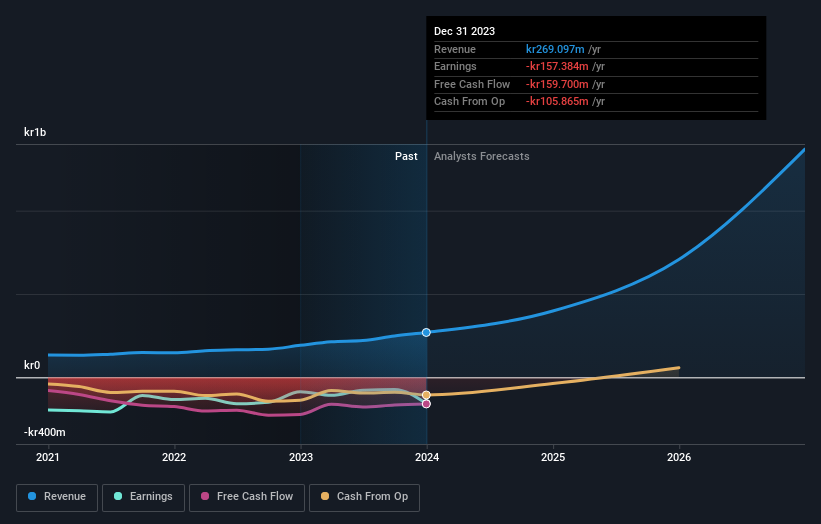The image size is (821, 524).
Task: Click the -kr105.865m cash from op value
Action: (557, 102)
